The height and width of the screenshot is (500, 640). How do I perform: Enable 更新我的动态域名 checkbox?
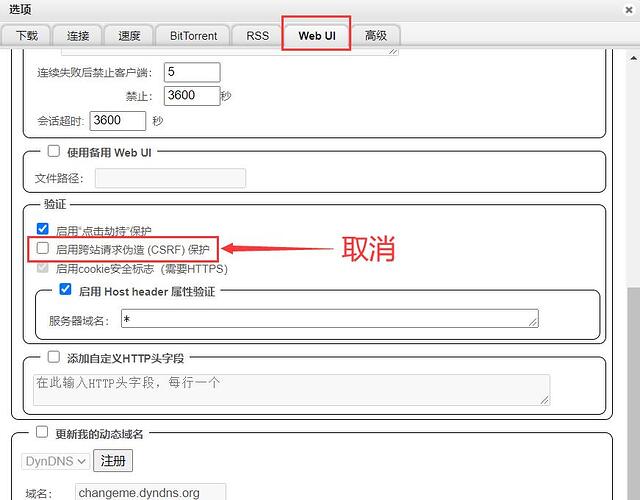pos(42,432)
